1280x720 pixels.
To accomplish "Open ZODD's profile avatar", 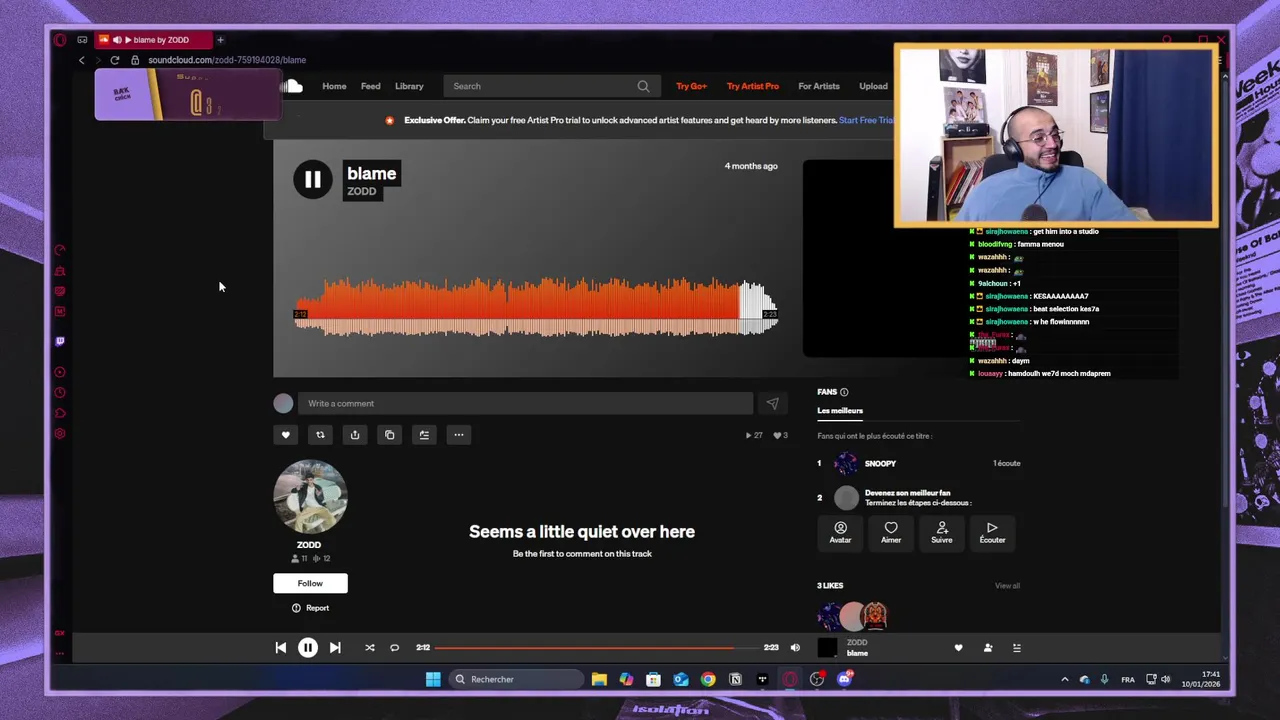I will [310, 497].
